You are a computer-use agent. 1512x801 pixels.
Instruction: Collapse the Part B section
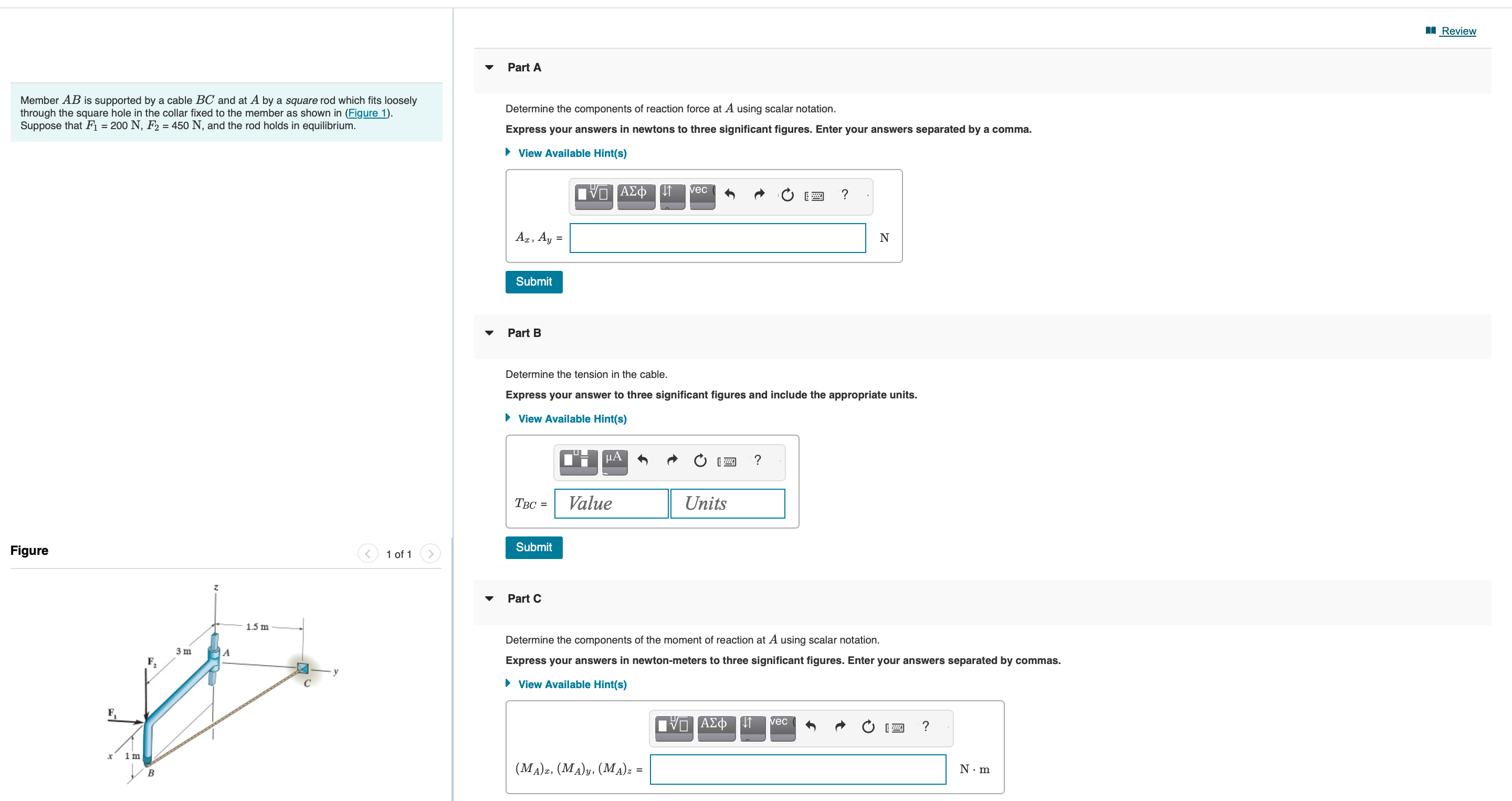coord(489,333)
